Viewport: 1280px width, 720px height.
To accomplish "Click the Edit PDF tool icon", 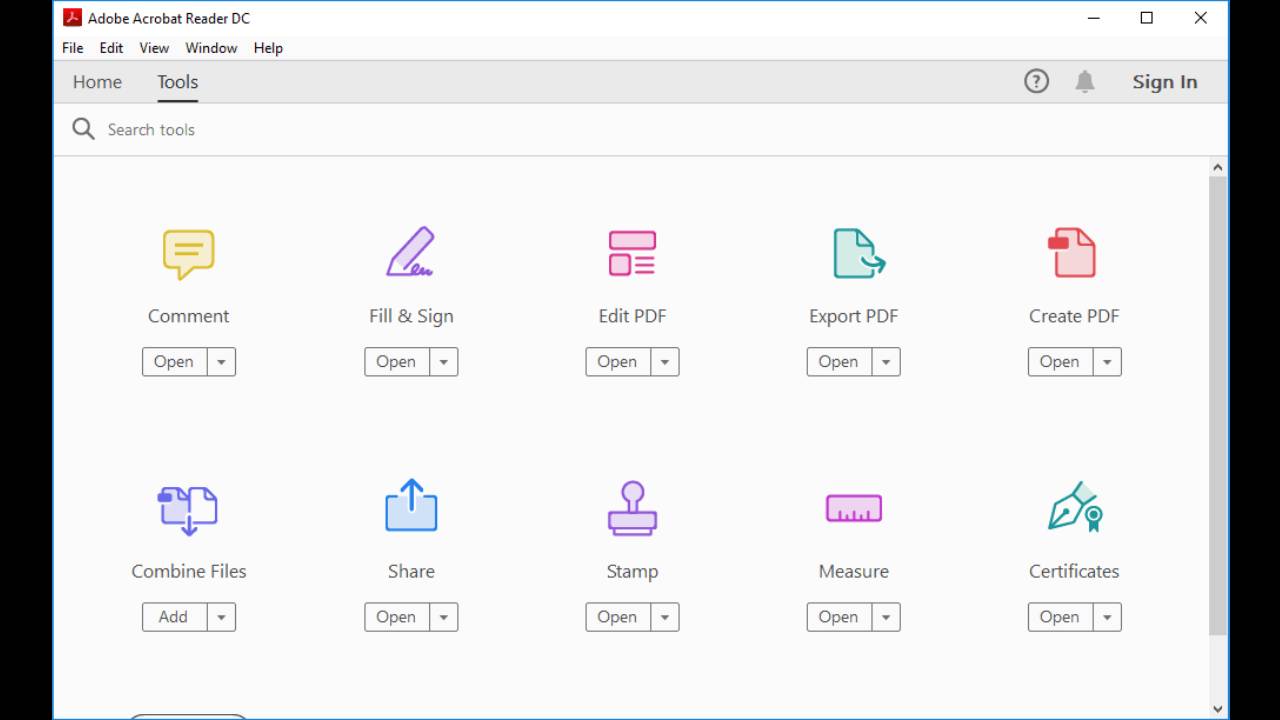I will [632, 253].
